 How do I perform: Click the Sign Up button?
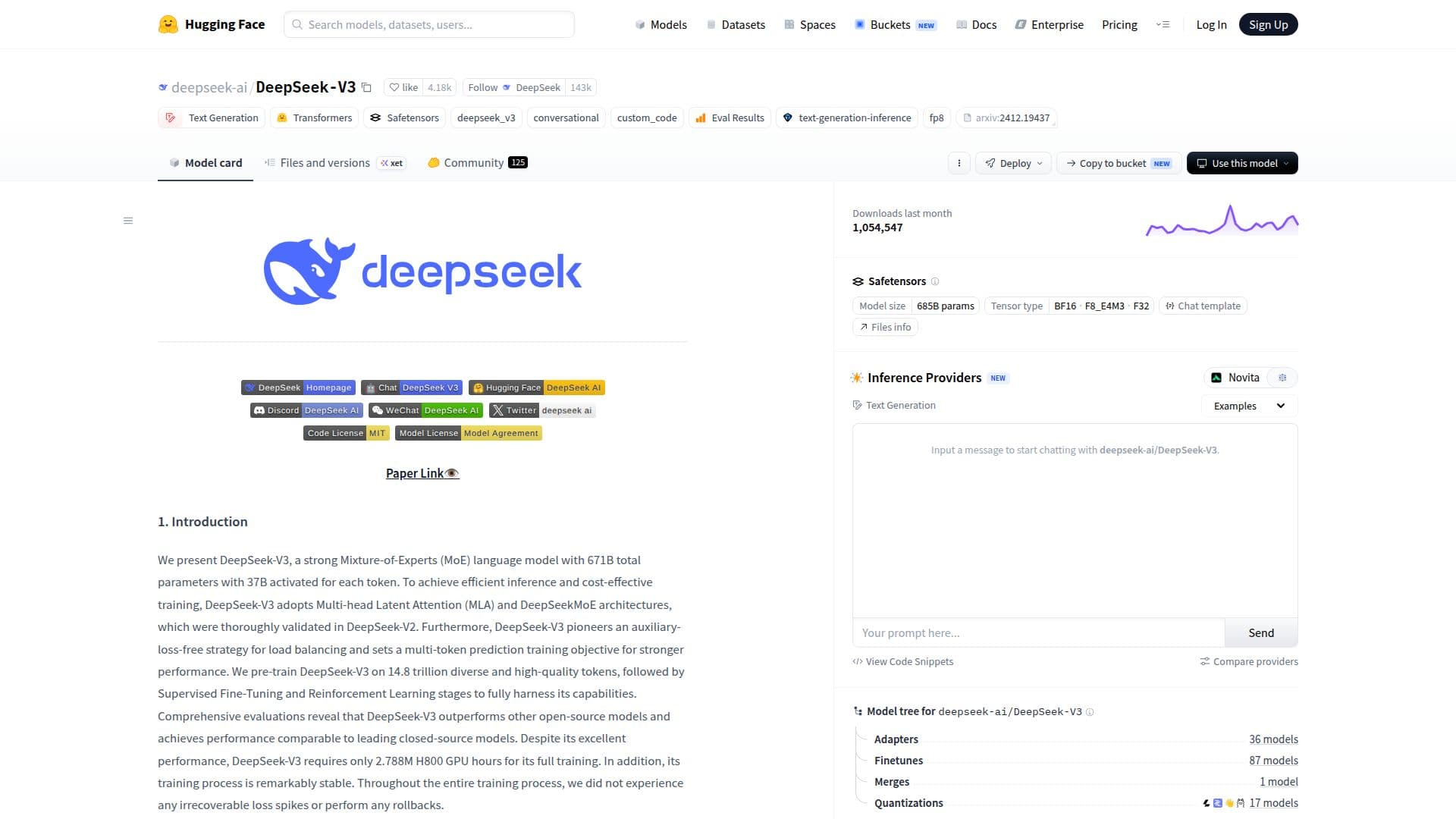coord(1268,24)
